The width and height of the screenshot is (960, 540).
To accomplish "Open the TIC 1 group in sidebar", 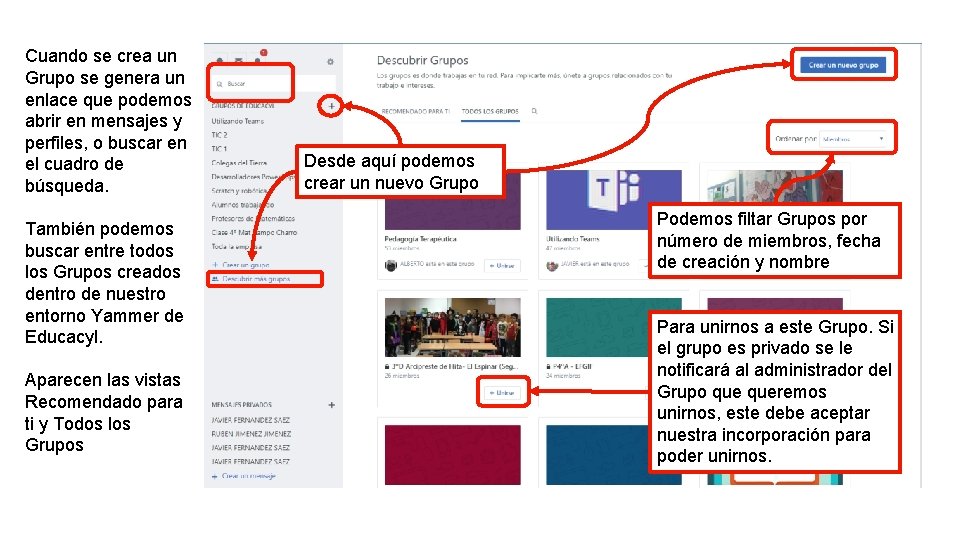I will [219, 149].
